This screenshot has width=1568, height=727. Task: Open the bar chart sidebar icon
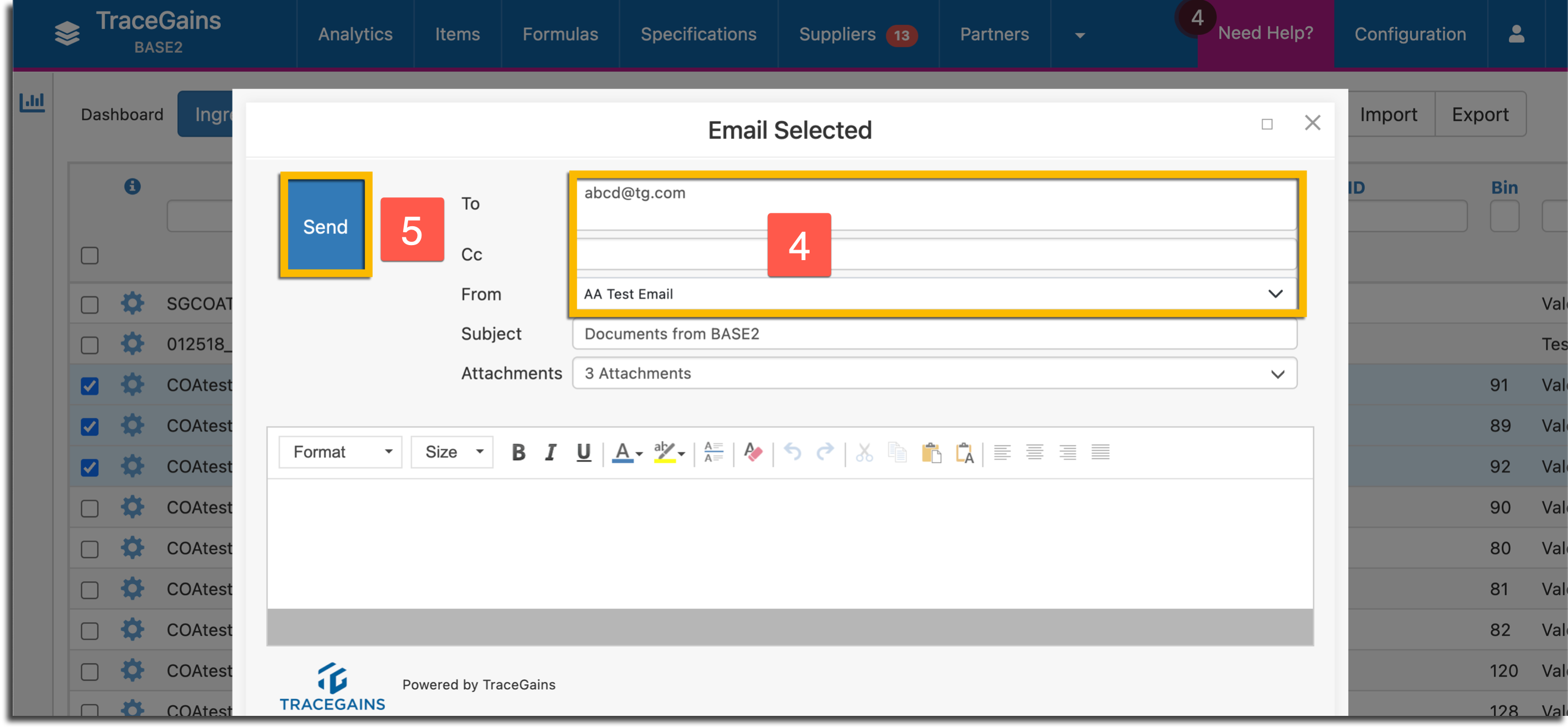[x=32, y=102]
